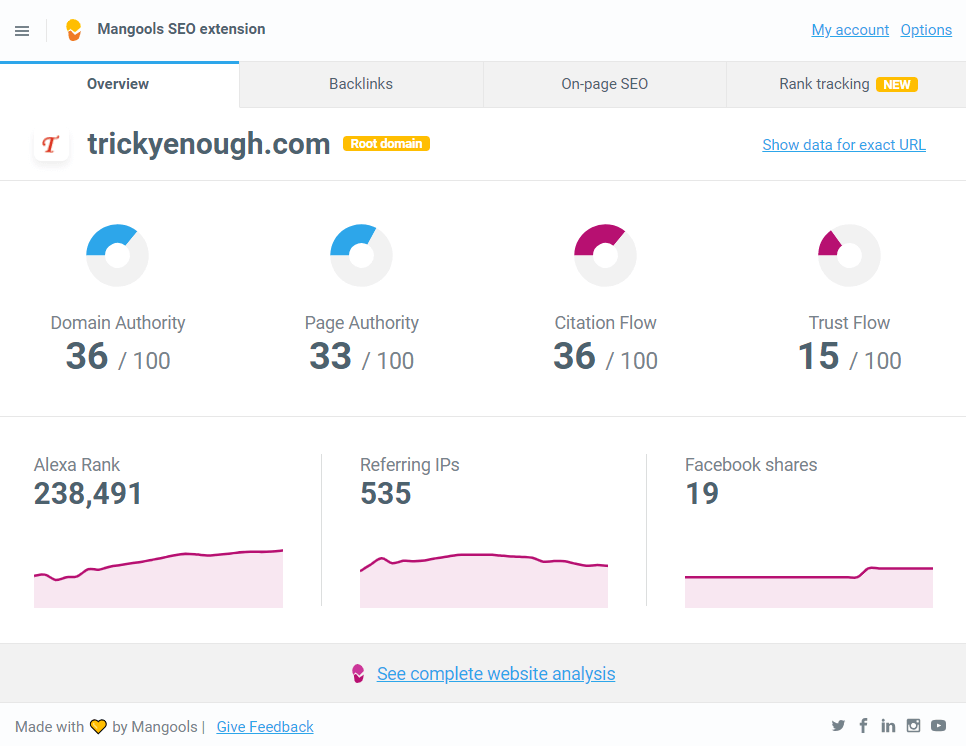This screenshot has height=746, width=966.
Task: Click the NEW badge on Rank tracking
Action: (897, 84)
